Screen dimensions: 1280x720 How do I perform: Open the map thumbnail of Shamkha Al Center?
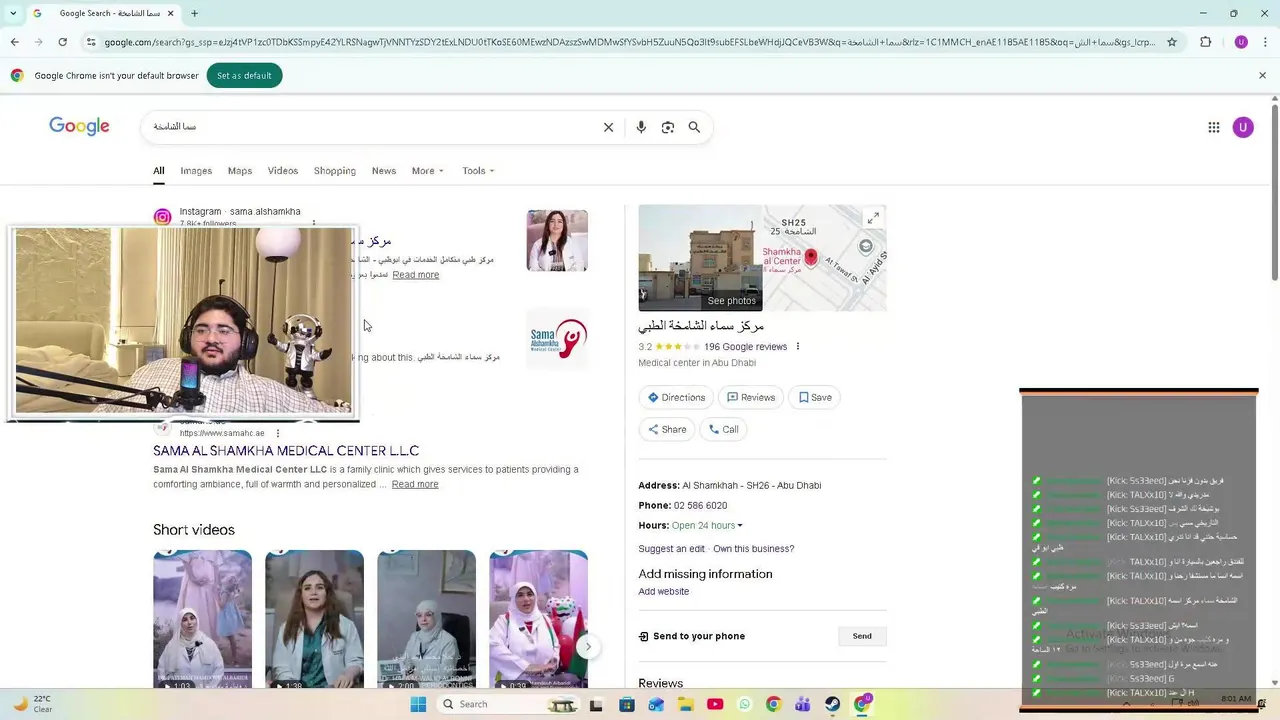coord(825,258)
